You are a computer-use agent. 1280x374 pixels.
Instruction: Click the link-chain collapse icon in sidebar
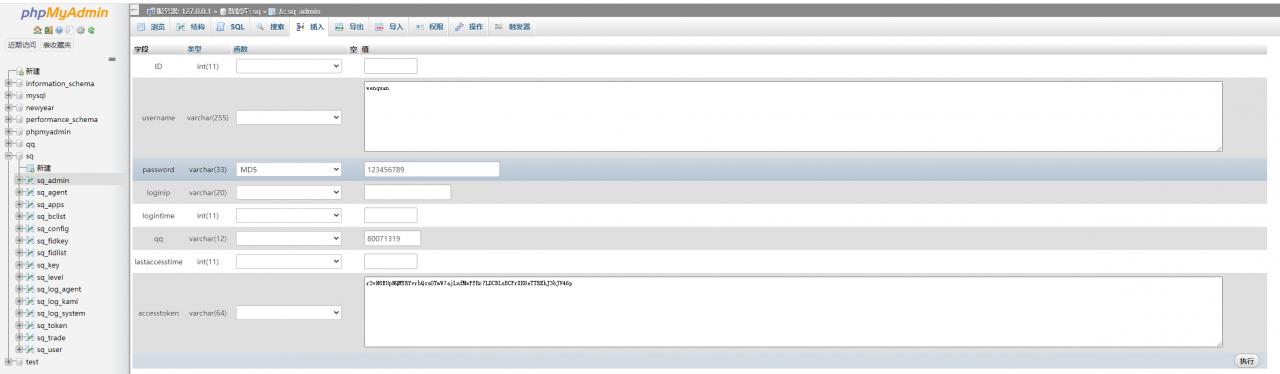coord(112,59)
